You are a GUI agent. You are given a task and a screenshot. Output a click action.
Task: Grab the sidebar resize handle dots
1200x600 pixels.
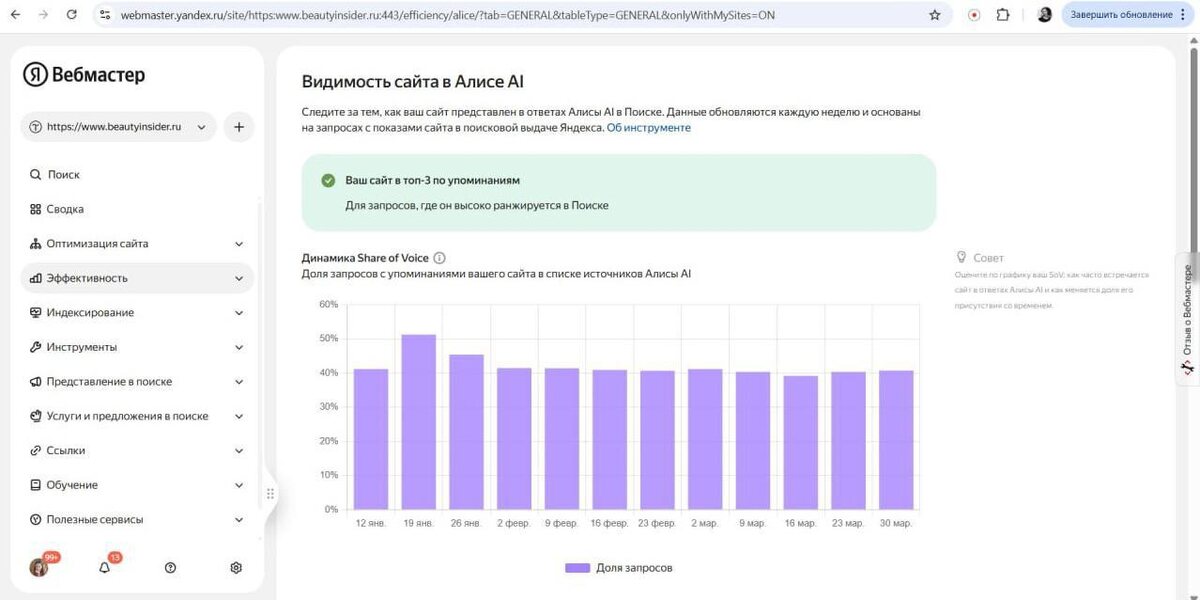[270, 494]
